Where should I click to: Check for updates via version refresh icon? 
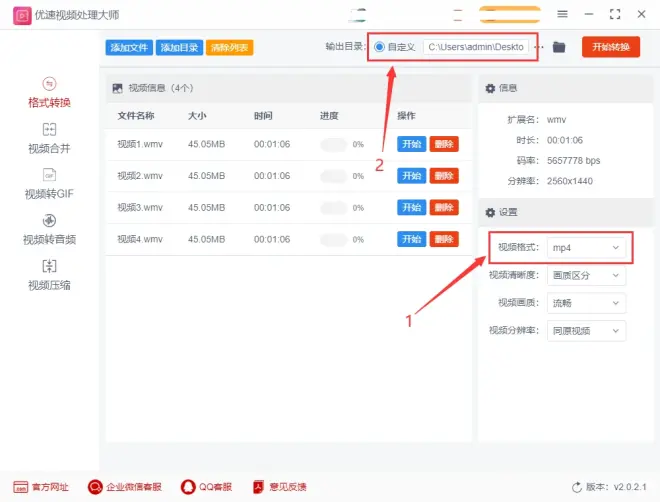575,486
